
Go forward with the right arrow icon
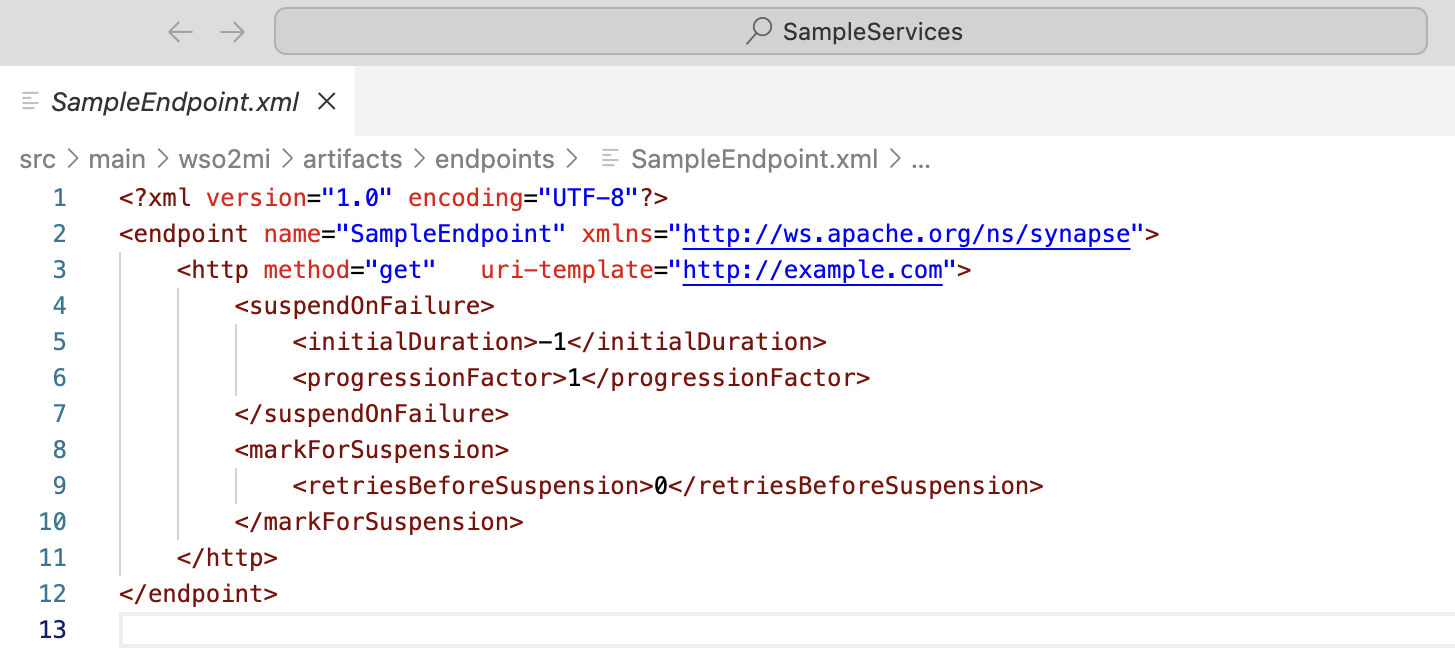coord(233,32)
